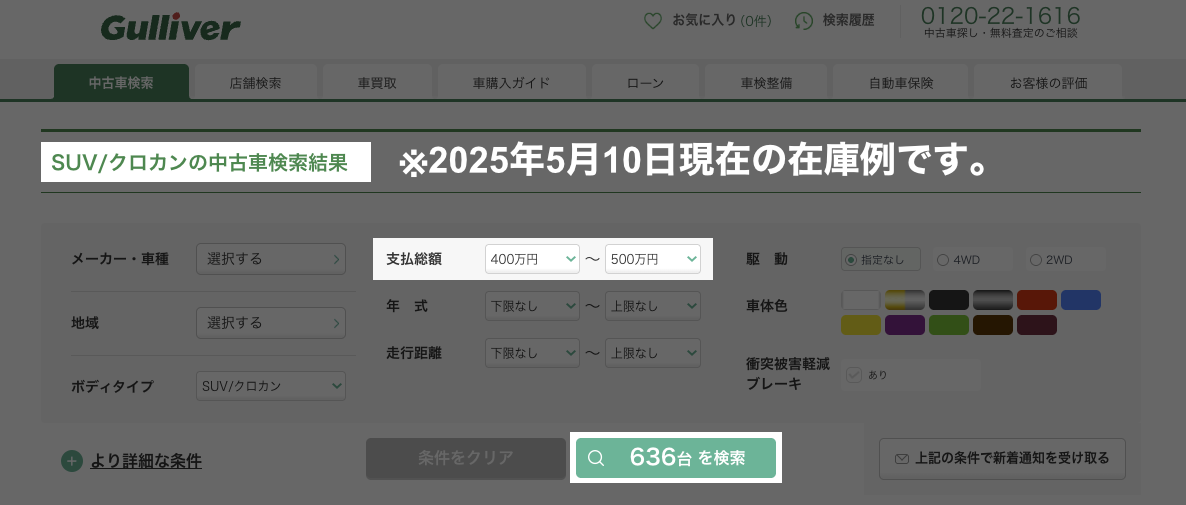1186x505 pixels.
Task: Click the clock icon for 検索履歴
Action: pyautogui.click(x=803, y=21)
